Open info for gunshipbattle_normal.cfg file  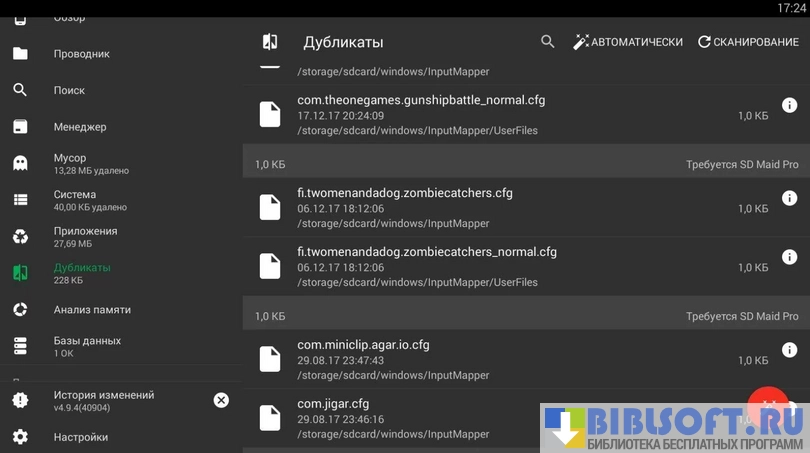pos(788,106)
